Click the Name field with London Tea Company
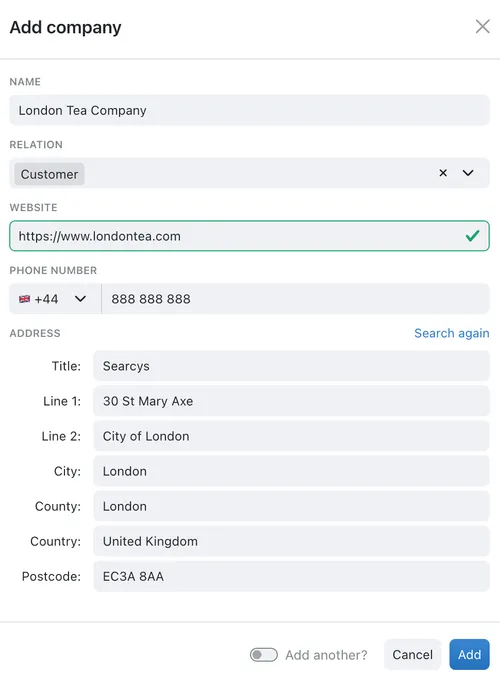 click(249, 110)
